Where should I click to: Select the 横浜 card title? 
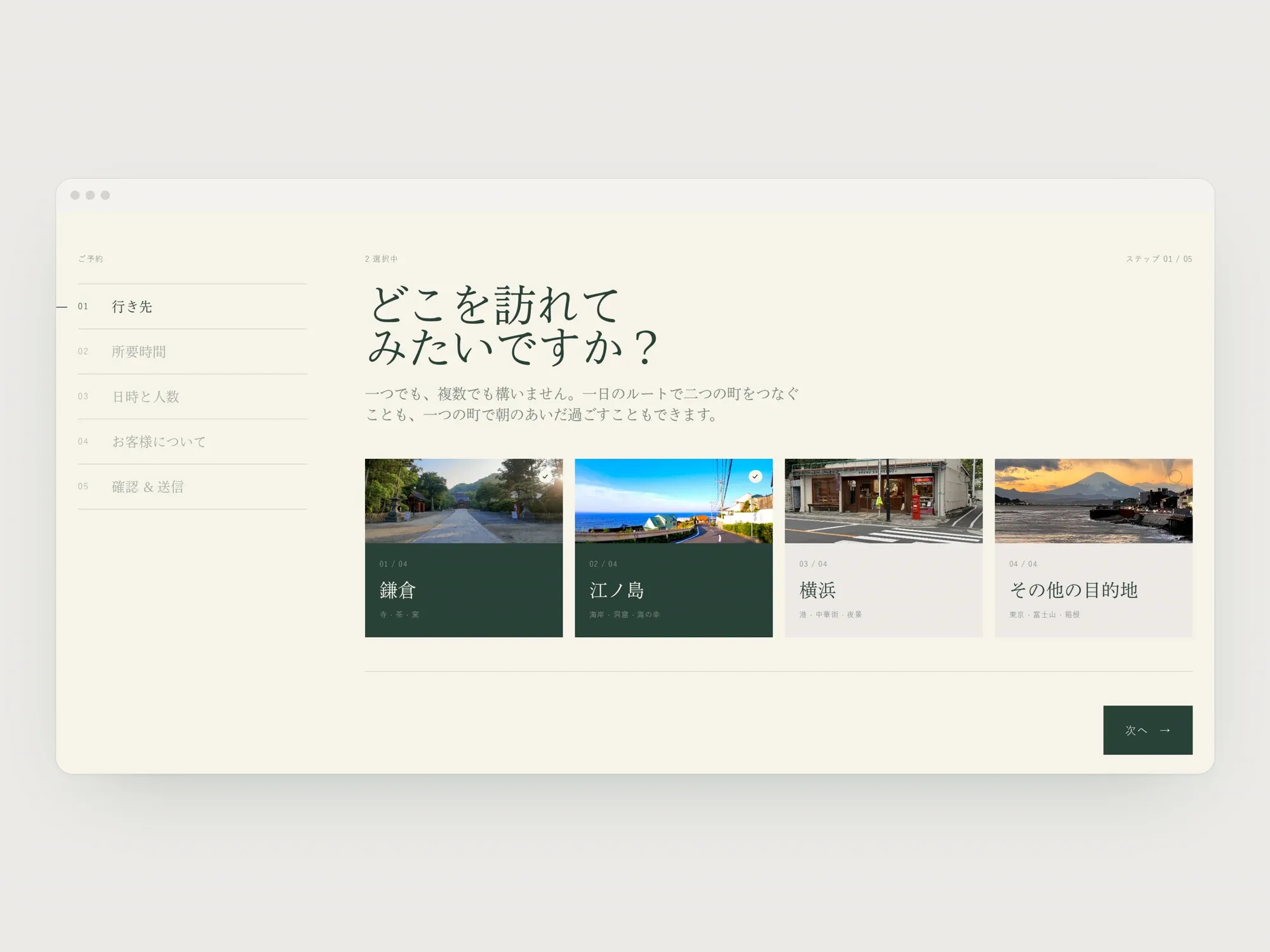[x=817, y=590]
